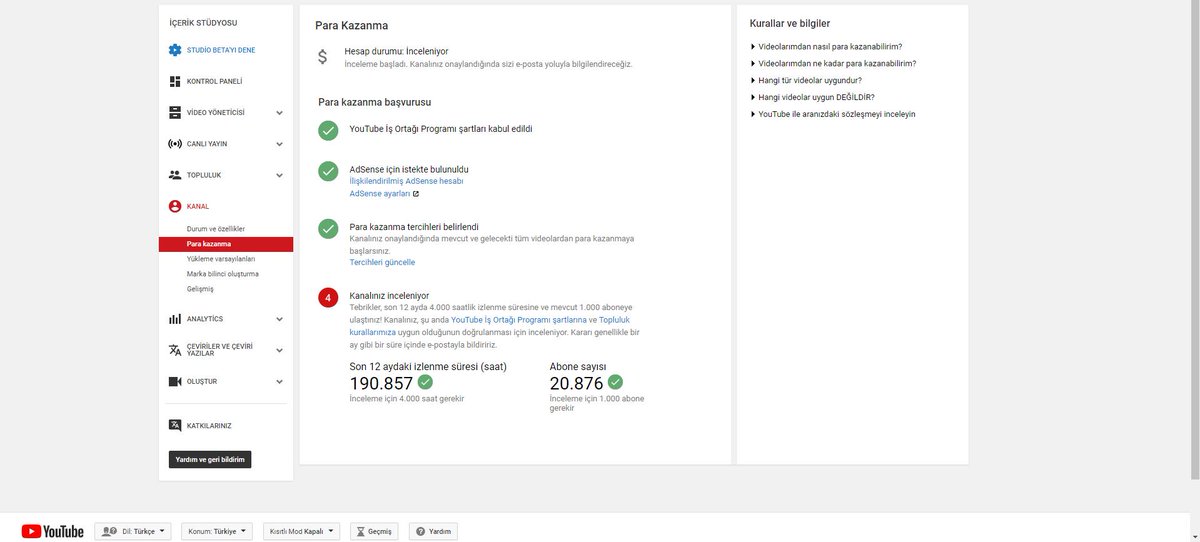Click the Kontrol Paneli dashboard icon
Image resolution: width=1200 pixels, height=542 pixels.
[175, 81]
